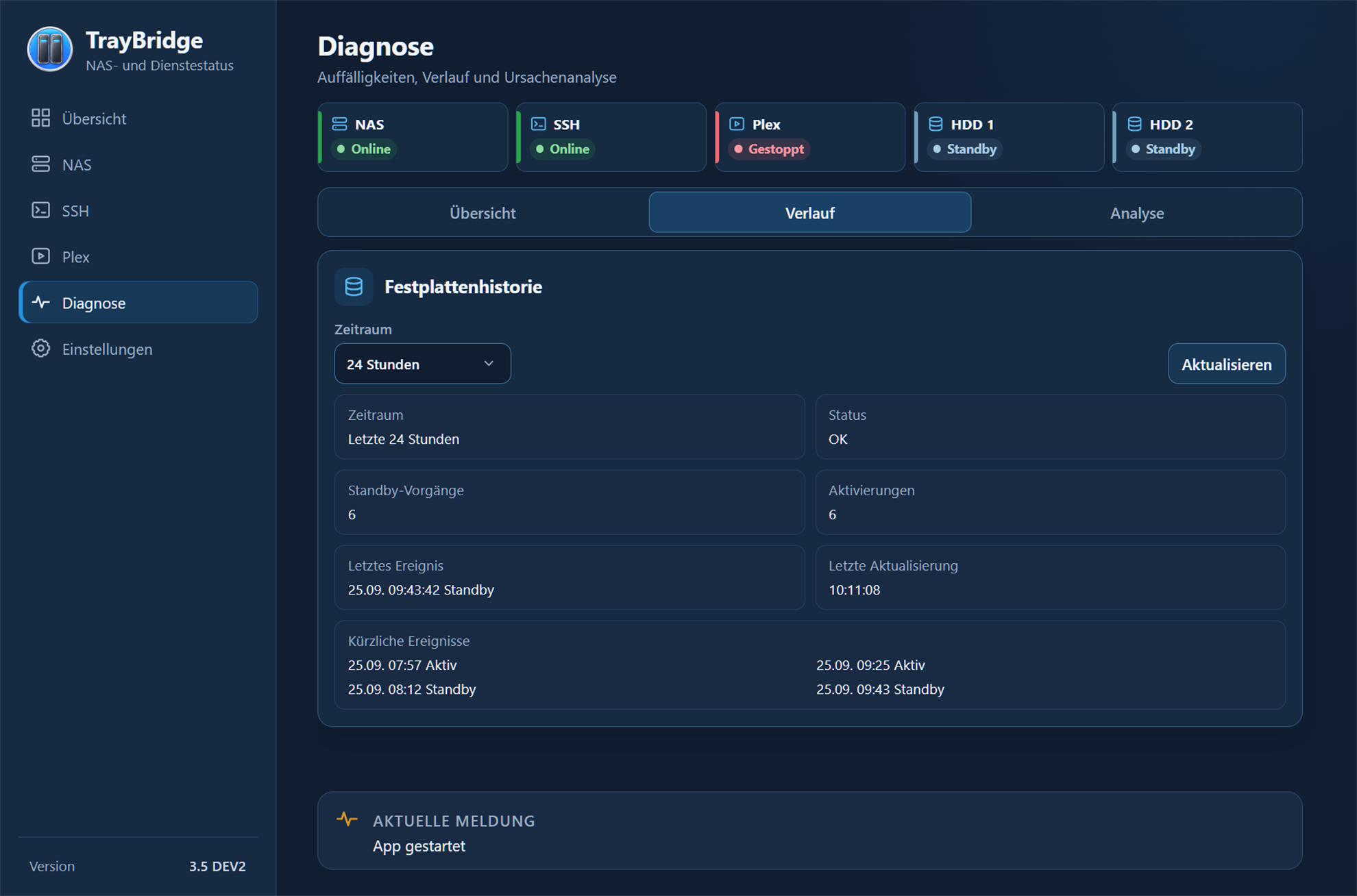Viewport: 1357px width, 896px height.
Task: Click the Aktualisieren button
Action: tap(1226, 364)
